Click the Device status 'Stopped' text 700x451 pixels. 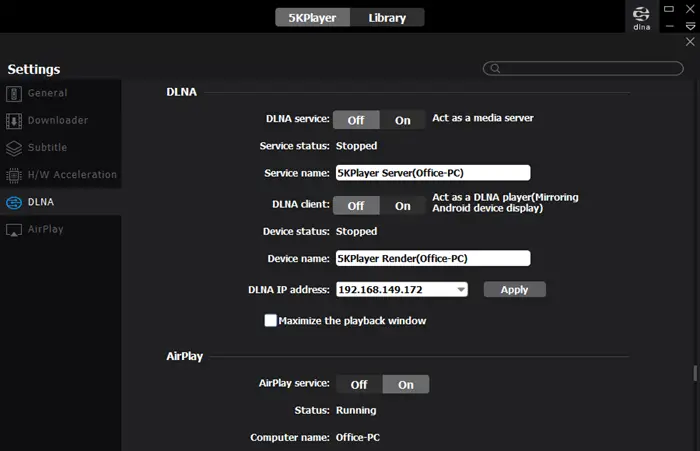pos(356,232)
